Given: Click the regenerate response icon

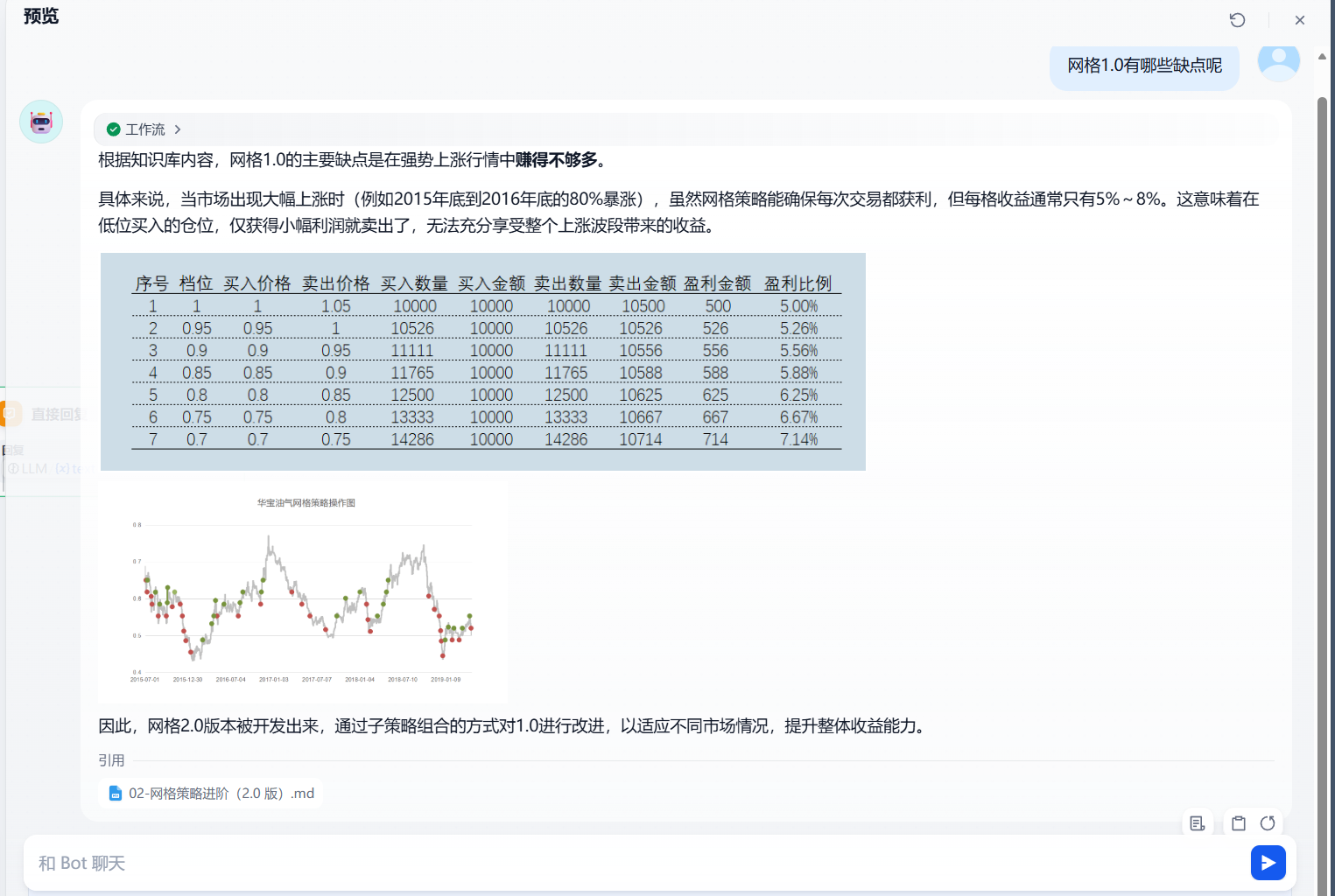Looking at the screenshot, I should 1268,823.
